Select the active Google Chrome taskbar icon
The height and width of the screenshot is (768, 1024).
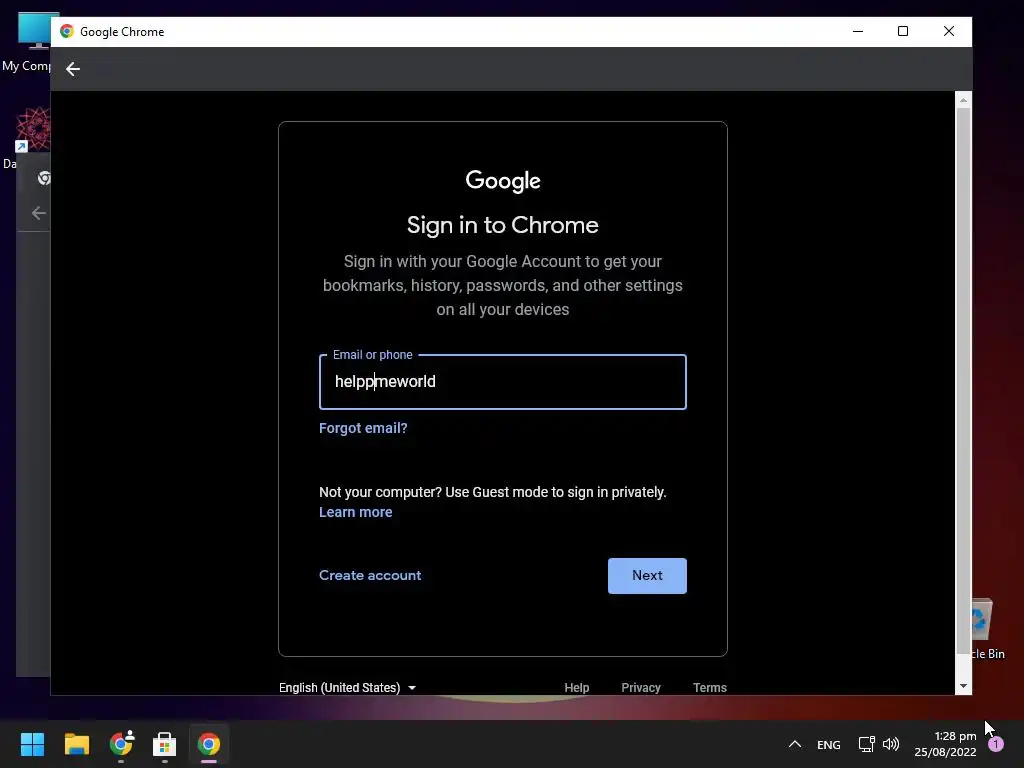(208, 744)
